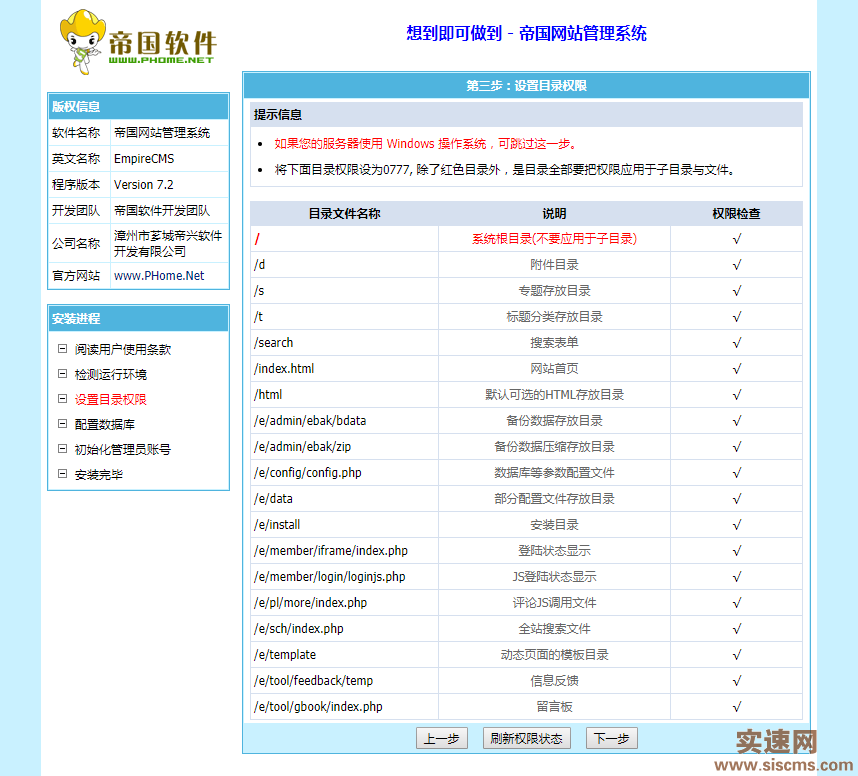Click the check mark for the / root row

click(737, 239)
